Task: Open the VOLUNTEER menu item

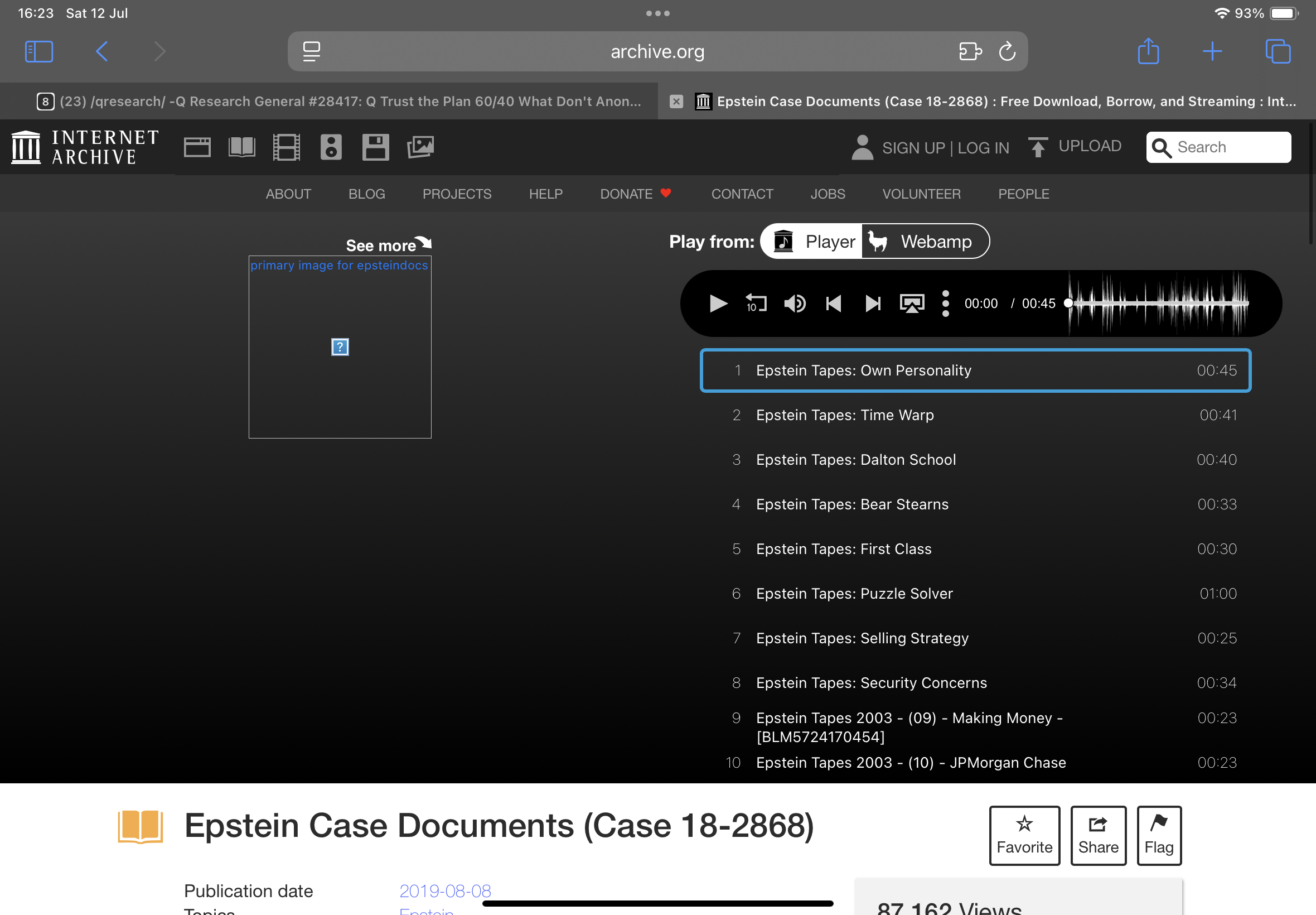Action: [x=921, y=194]
